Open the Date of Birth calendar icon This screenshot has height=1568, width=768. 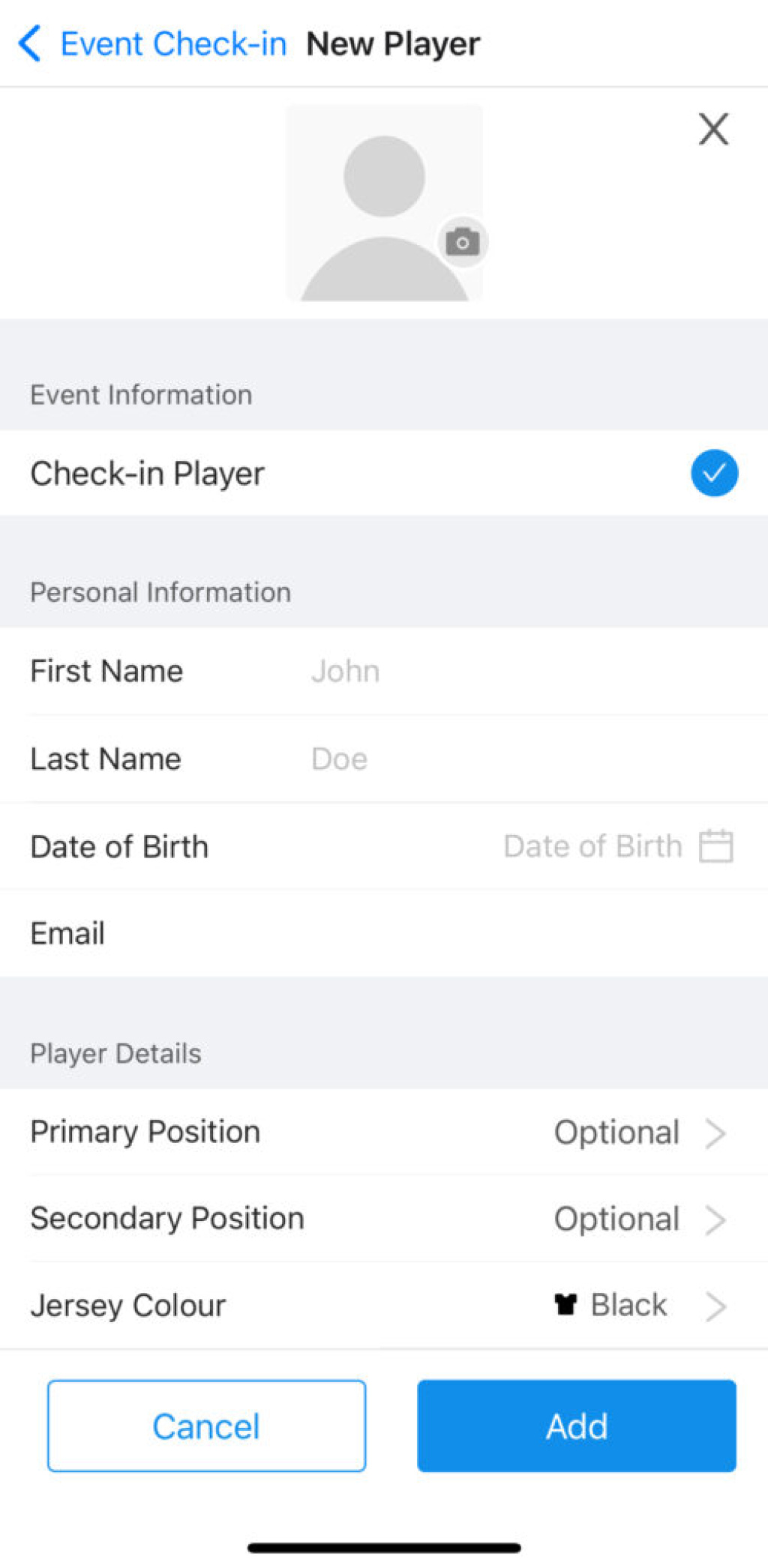click(715, 846)
